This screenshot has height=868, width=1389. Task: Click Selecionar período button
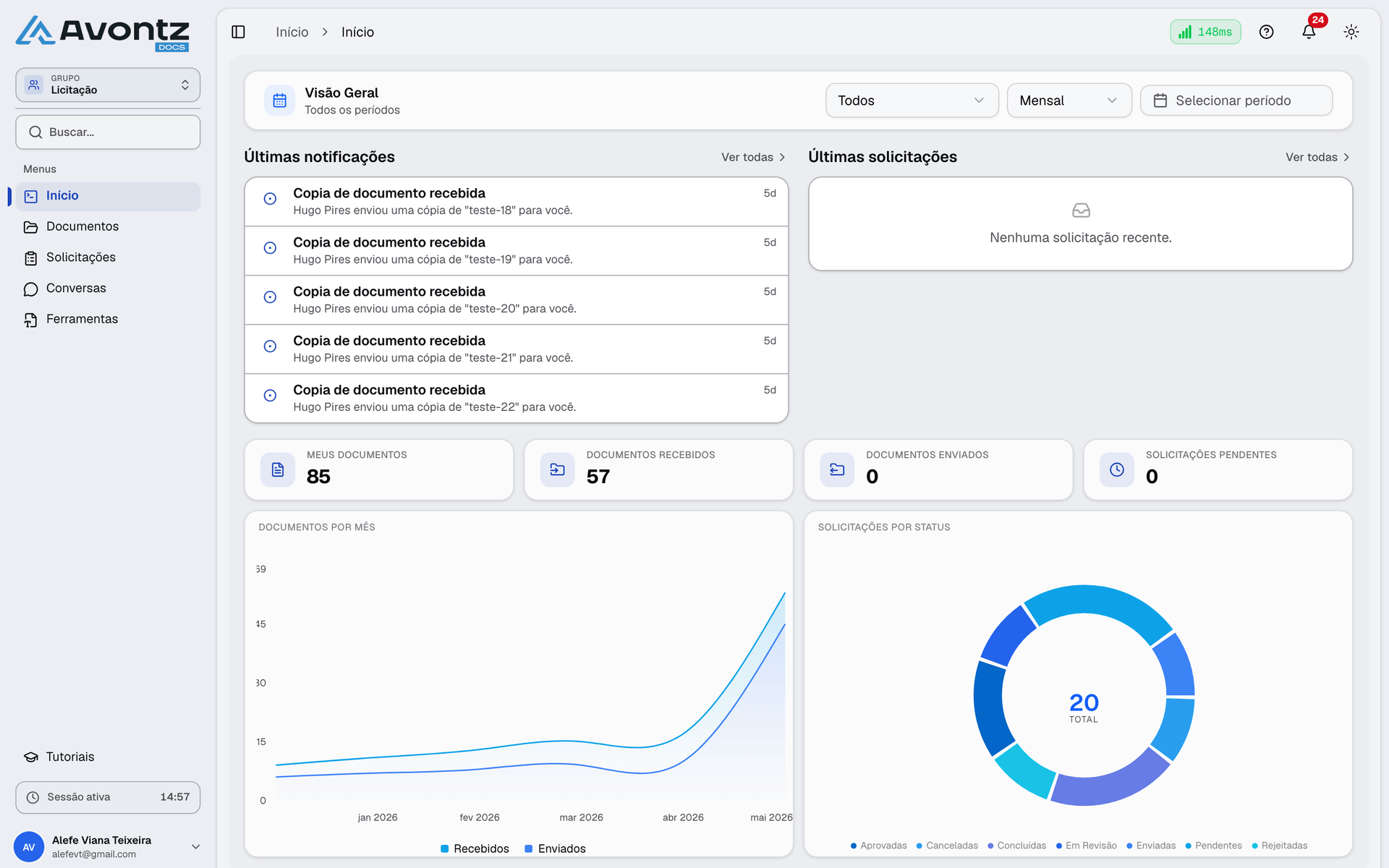tap(1236, 101)
